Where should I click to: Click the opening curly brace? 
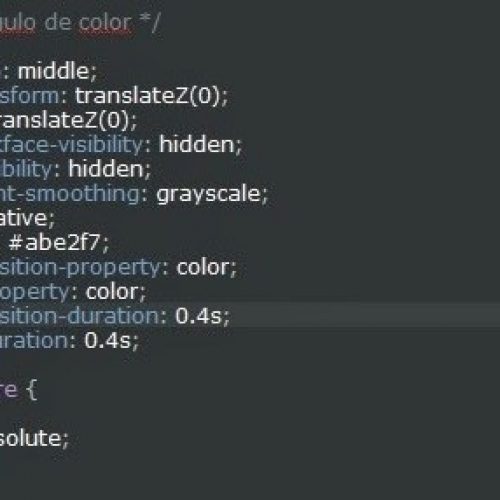coord(31,390)
